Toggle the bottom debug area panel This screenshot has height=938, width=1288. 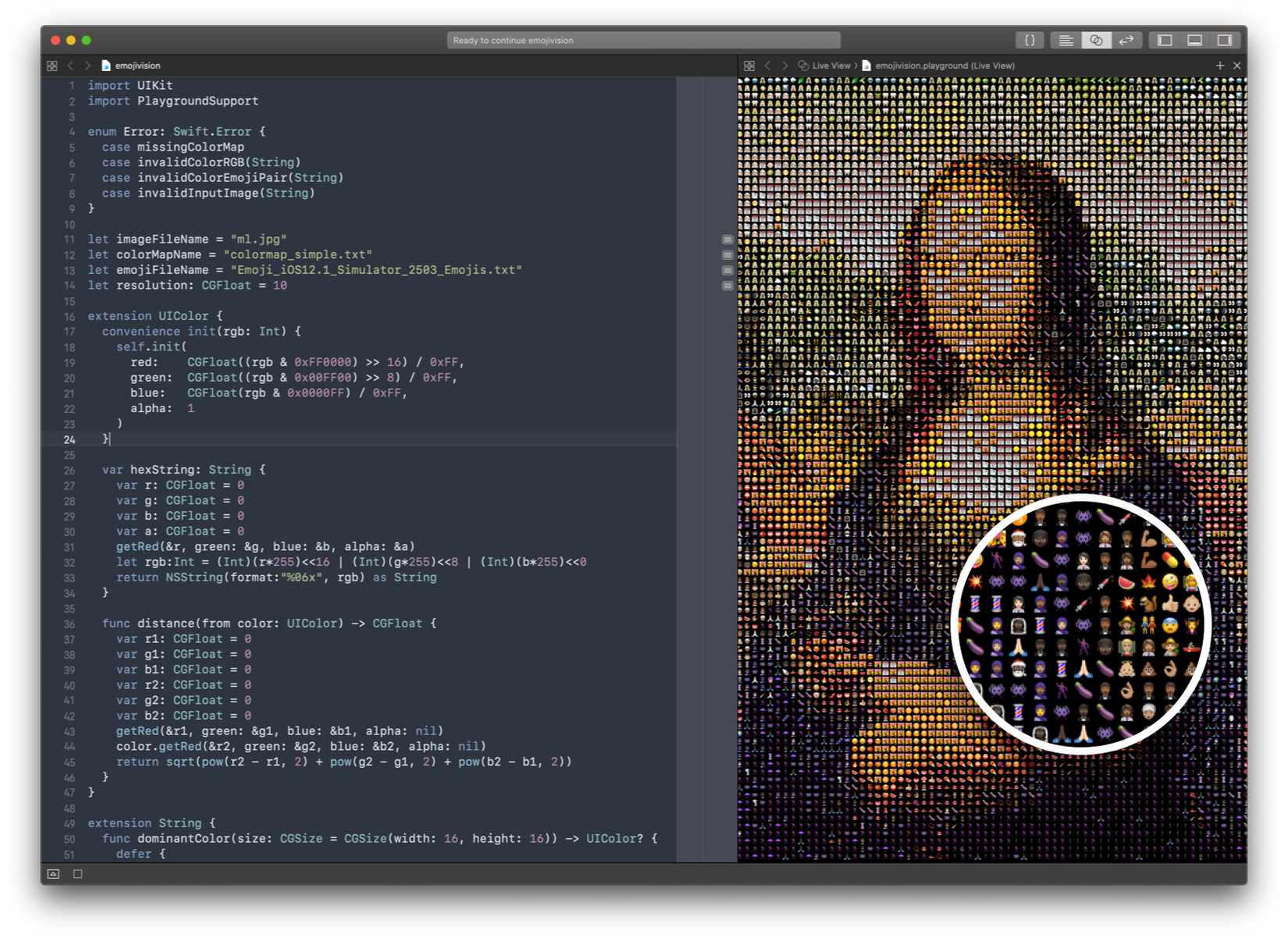(x=1194, y=40)
